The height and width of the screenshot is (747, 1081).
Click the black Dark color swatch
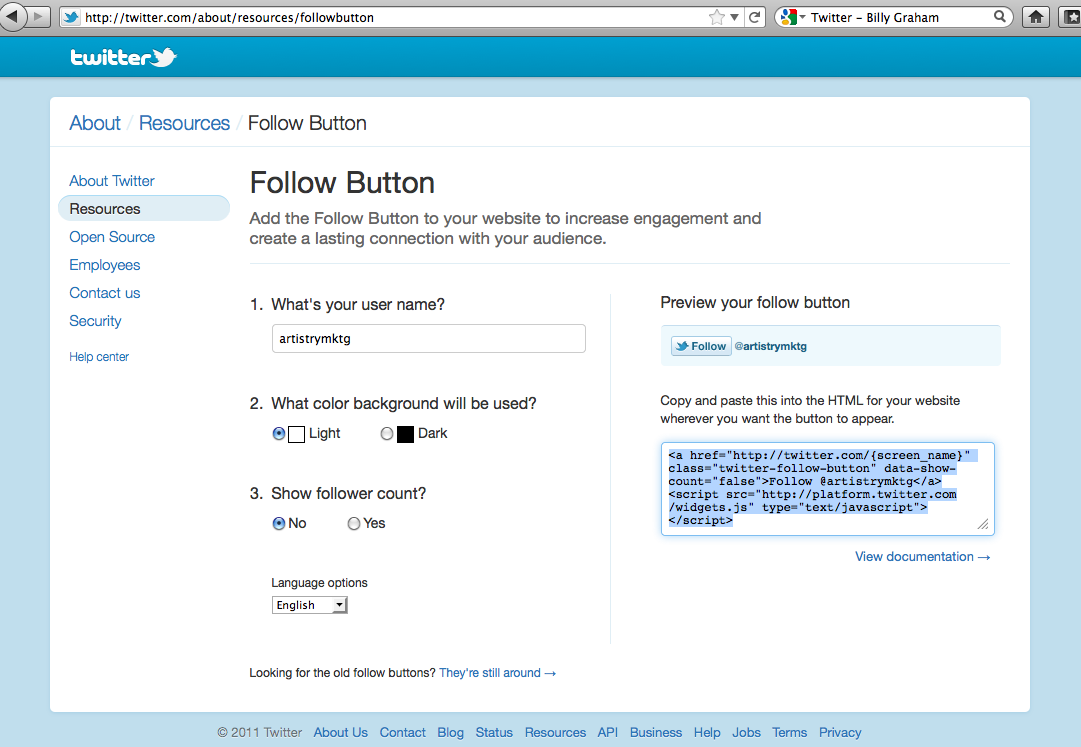click(405, 434)
